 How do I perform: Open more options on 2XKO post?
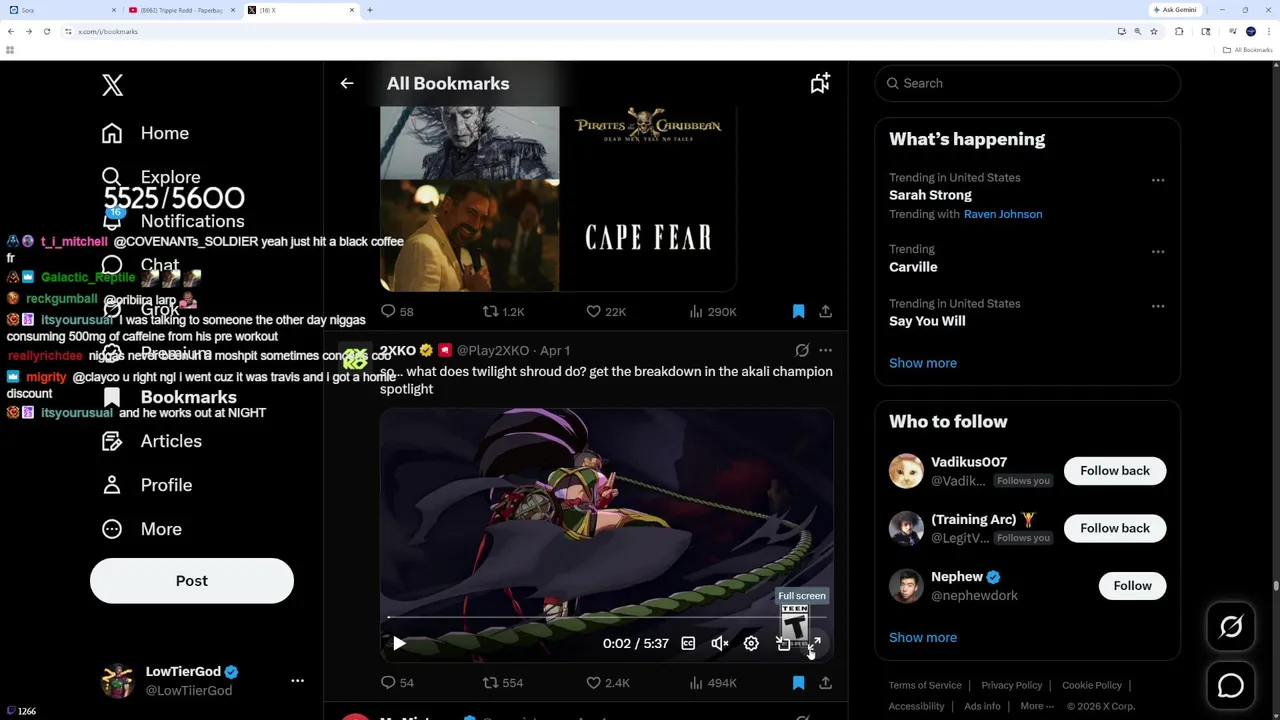click(x=825, y=351)
